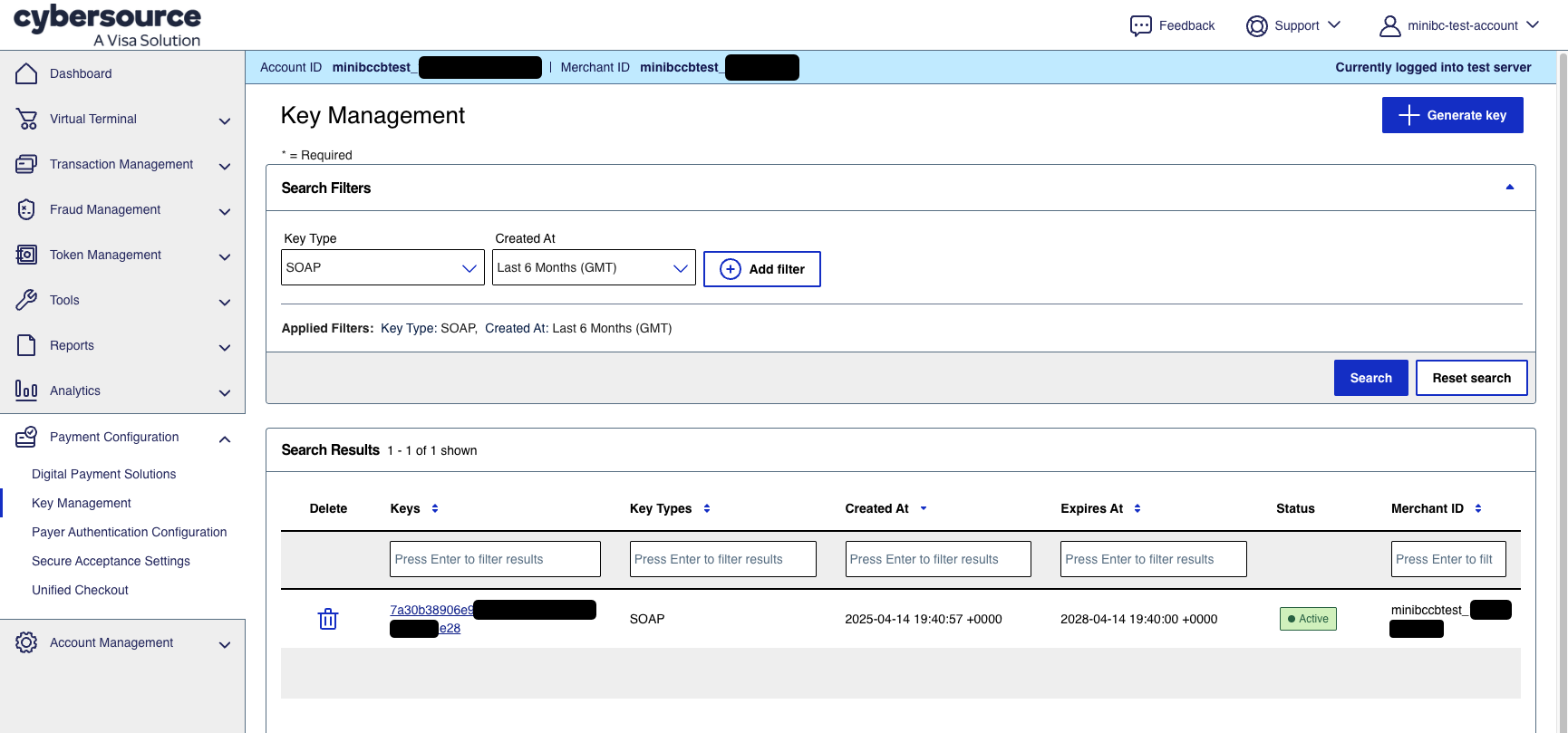Click the Status column header
The height and width of the screenshot is (733, 1568).
pos(1295,508)
